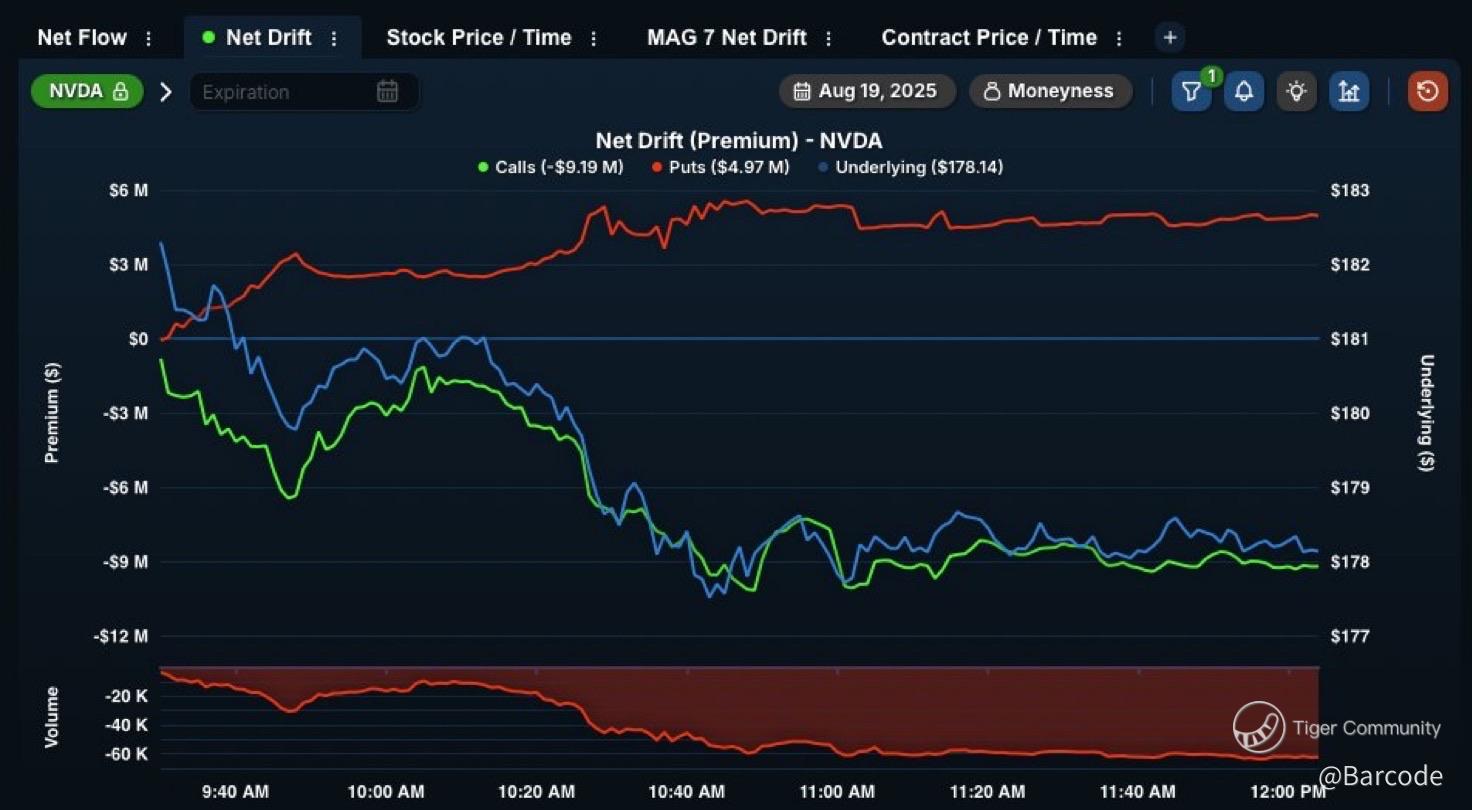Click the alerts bell icon

click(1244, 92)
